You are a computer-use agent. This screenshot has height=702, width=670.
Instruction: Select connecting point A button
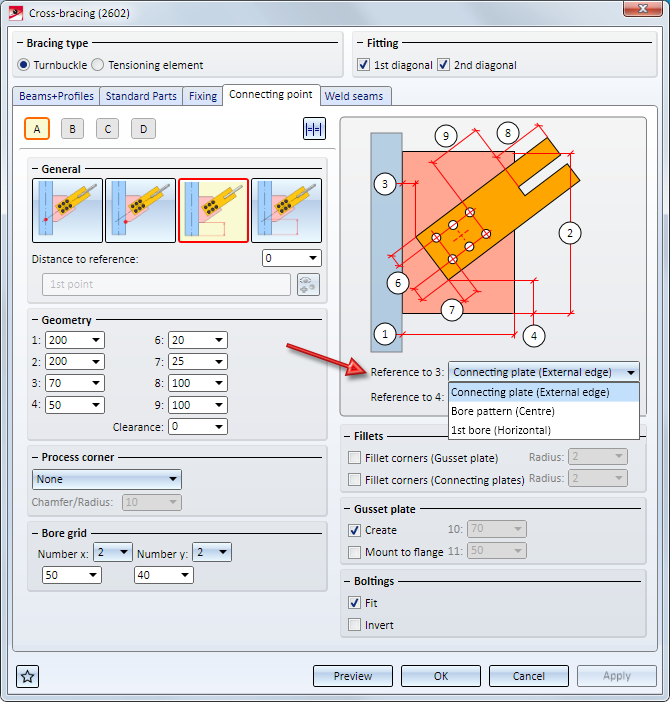point(37,129)
